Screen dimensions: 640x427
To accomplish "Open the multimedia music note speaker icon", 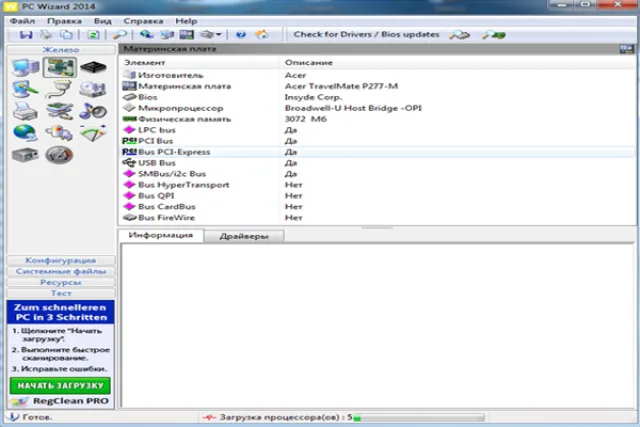I will pos(93,111).
